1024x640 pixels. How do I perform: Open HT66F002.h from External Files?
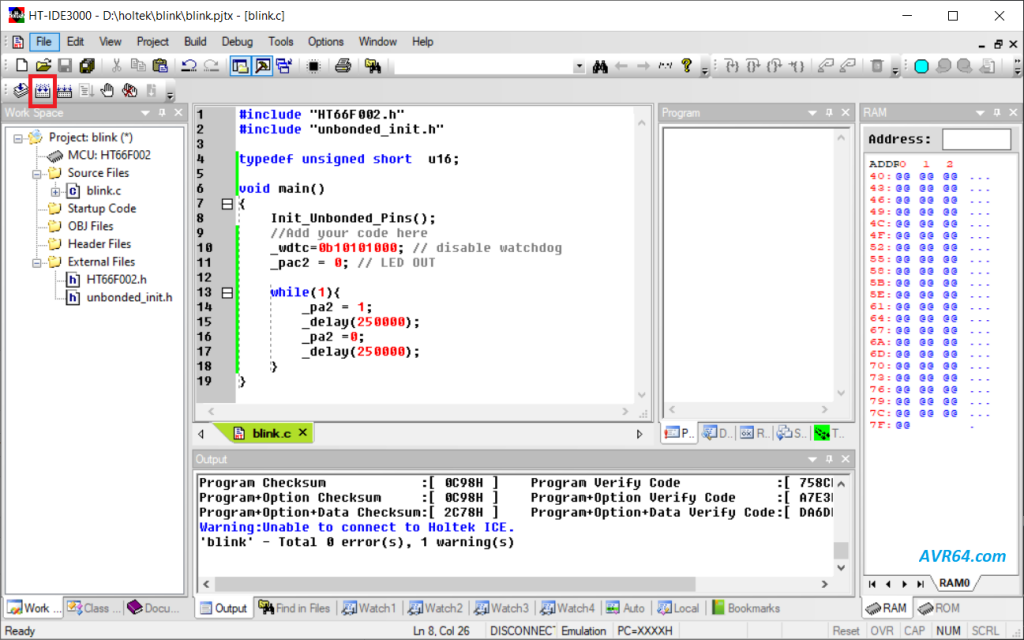(115, 279)
